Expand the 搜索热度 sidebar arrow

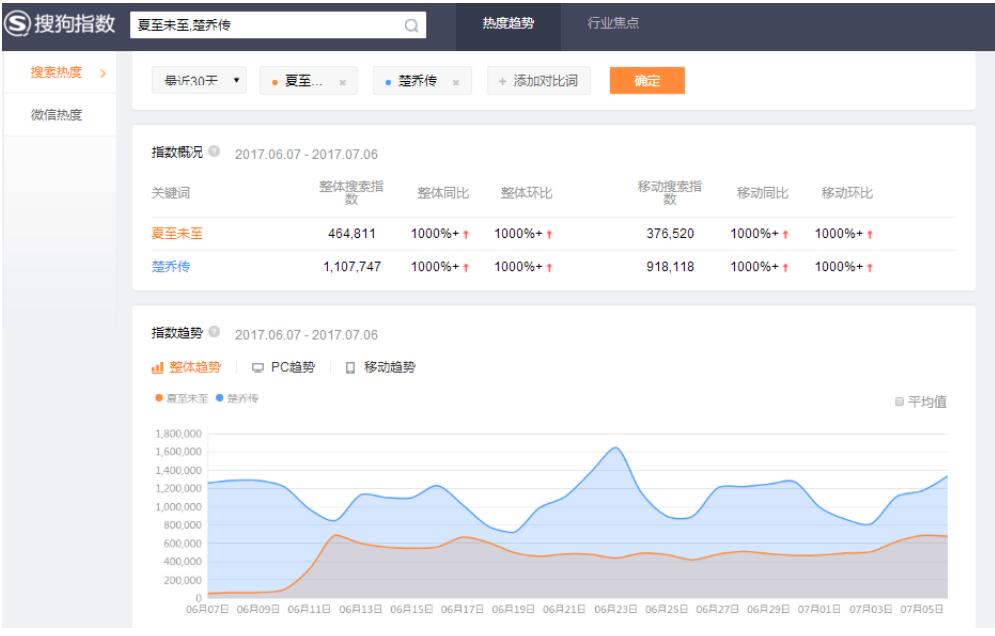[x=102, y=72]
